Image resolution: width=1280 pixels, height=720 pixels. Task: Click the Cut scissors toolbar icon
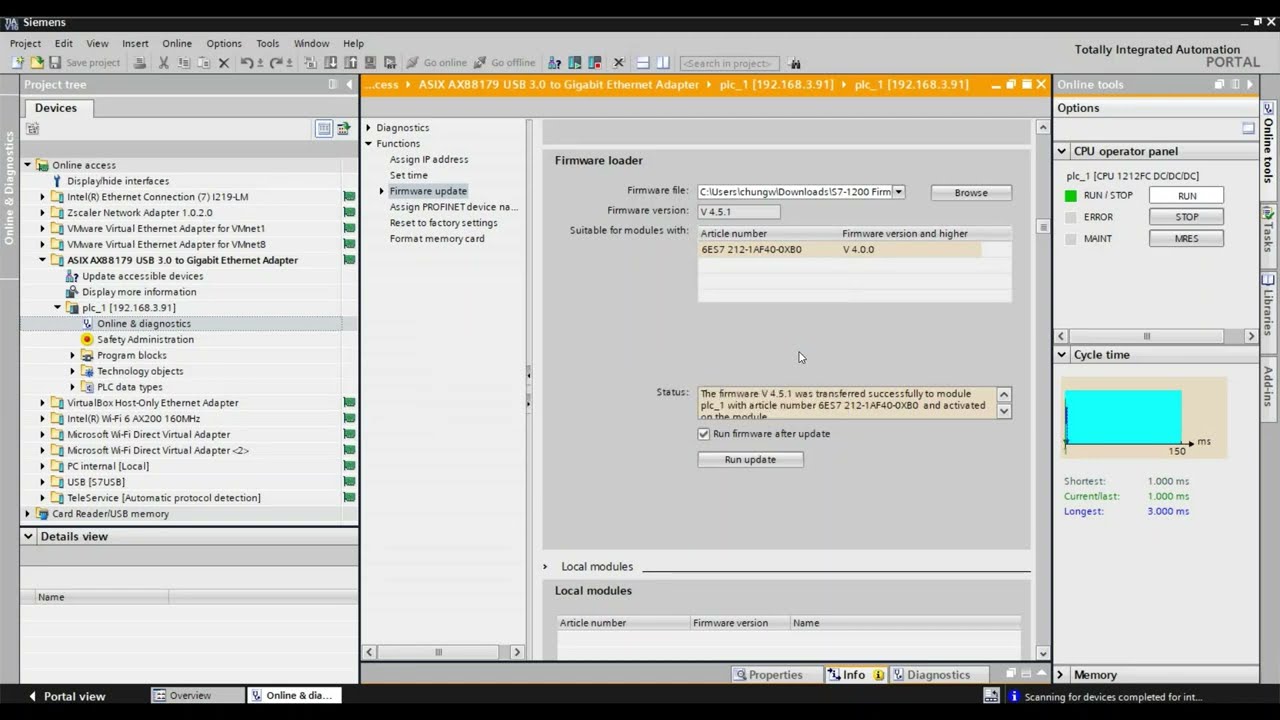163,62
